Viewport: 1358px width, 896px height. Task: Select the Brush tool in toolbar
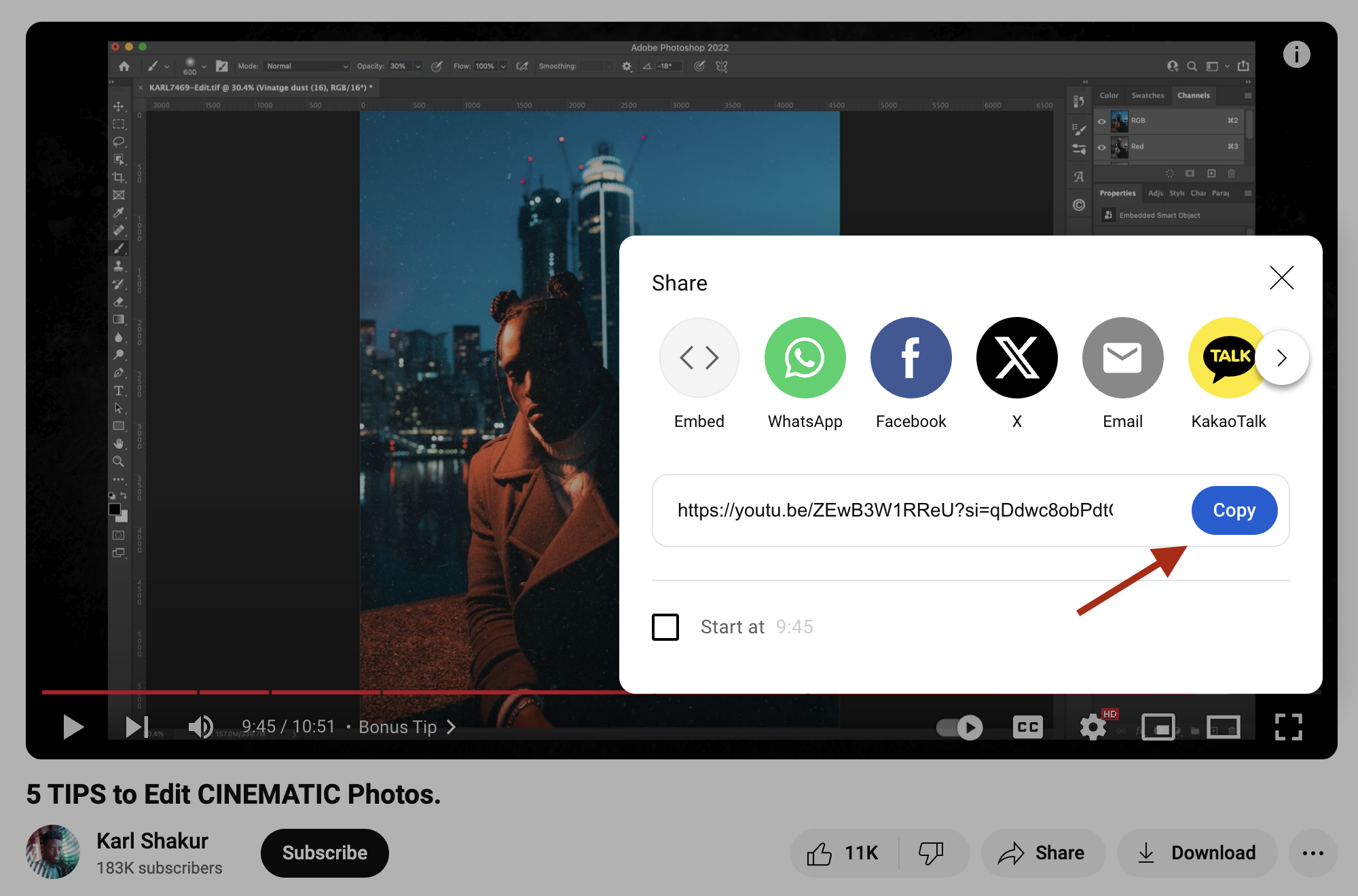(119, 248)
